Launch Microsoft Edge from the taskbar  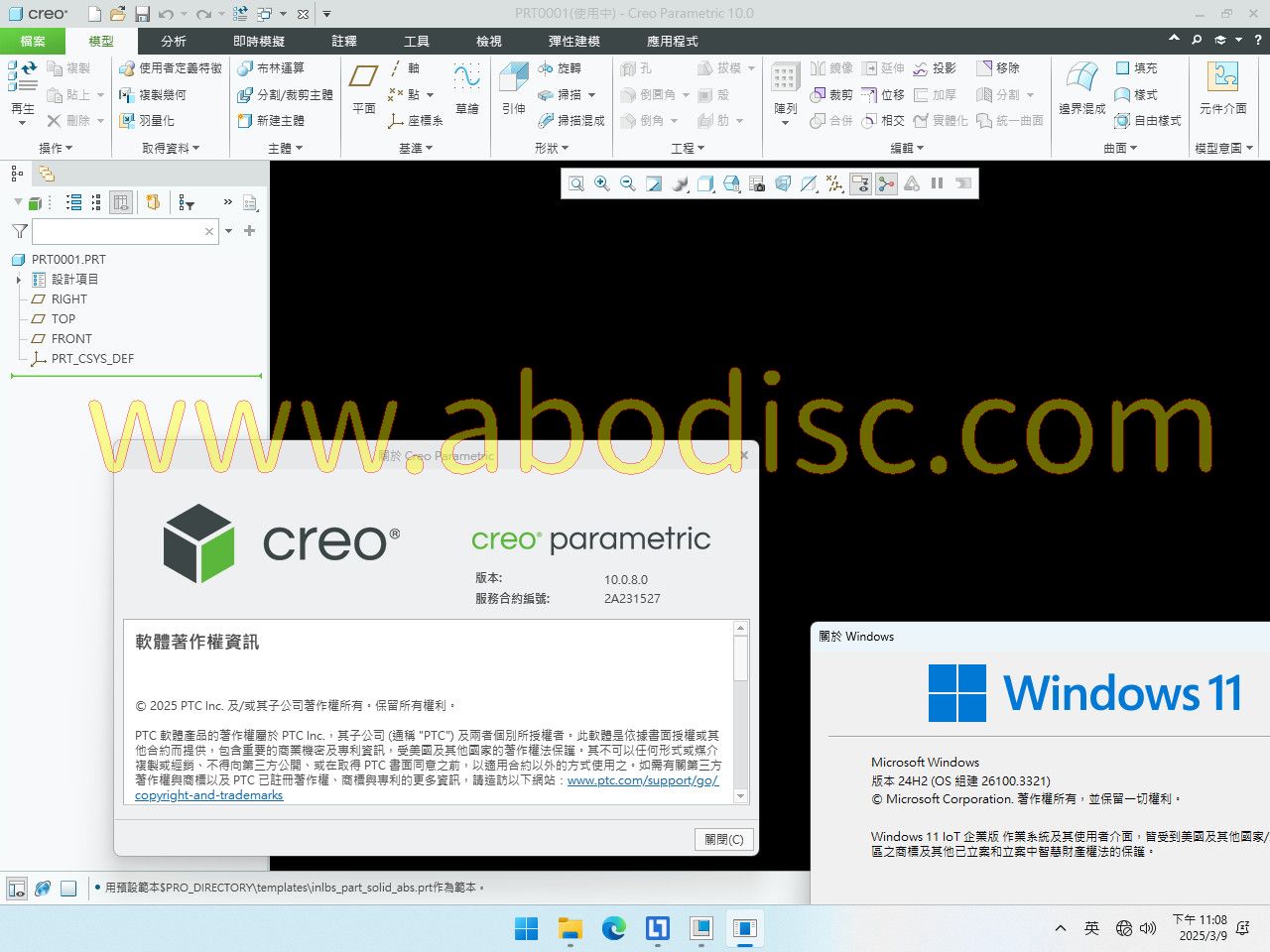[614, 929]
